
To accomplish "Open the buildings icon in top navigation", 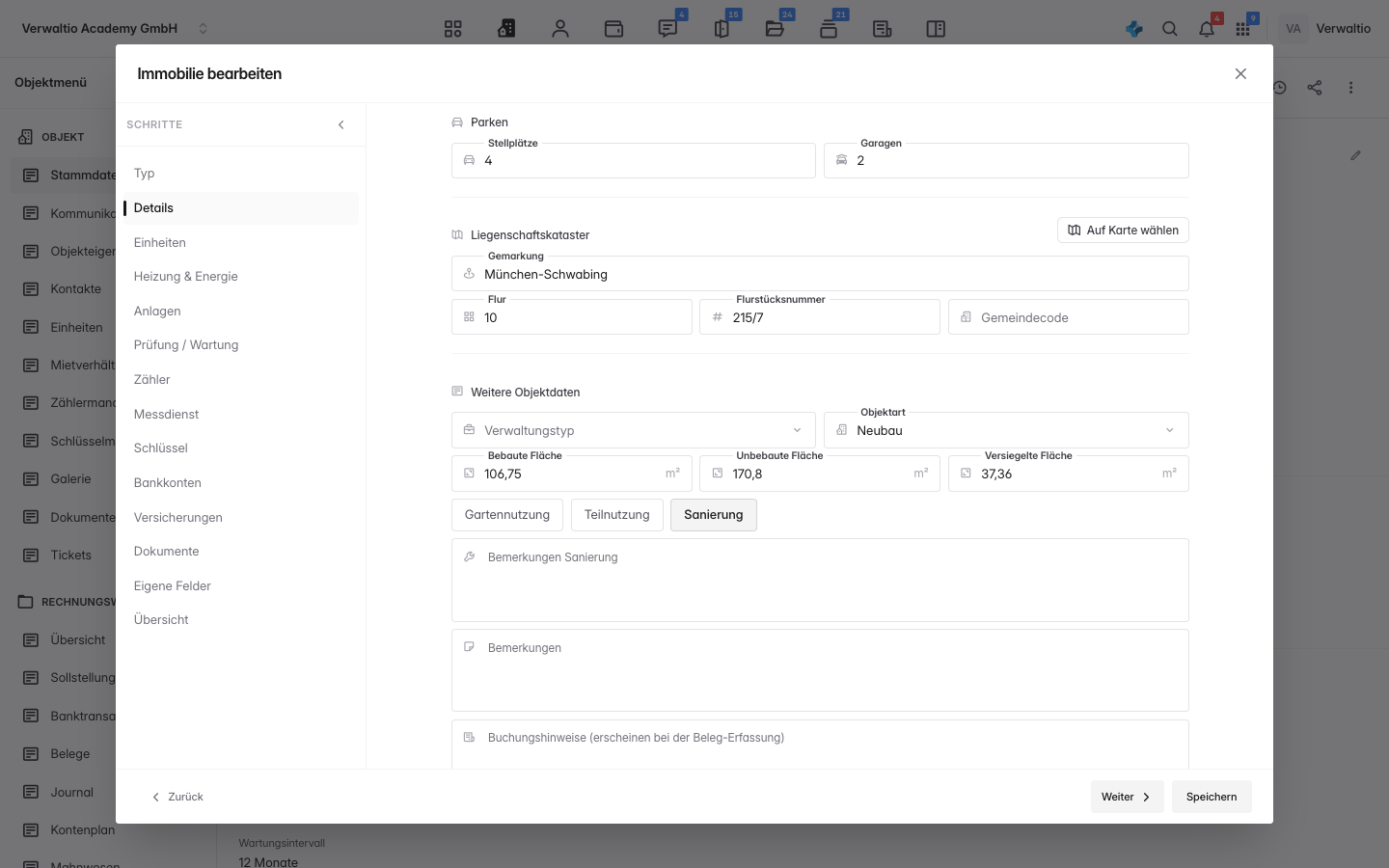I will [x=506, y=29].
